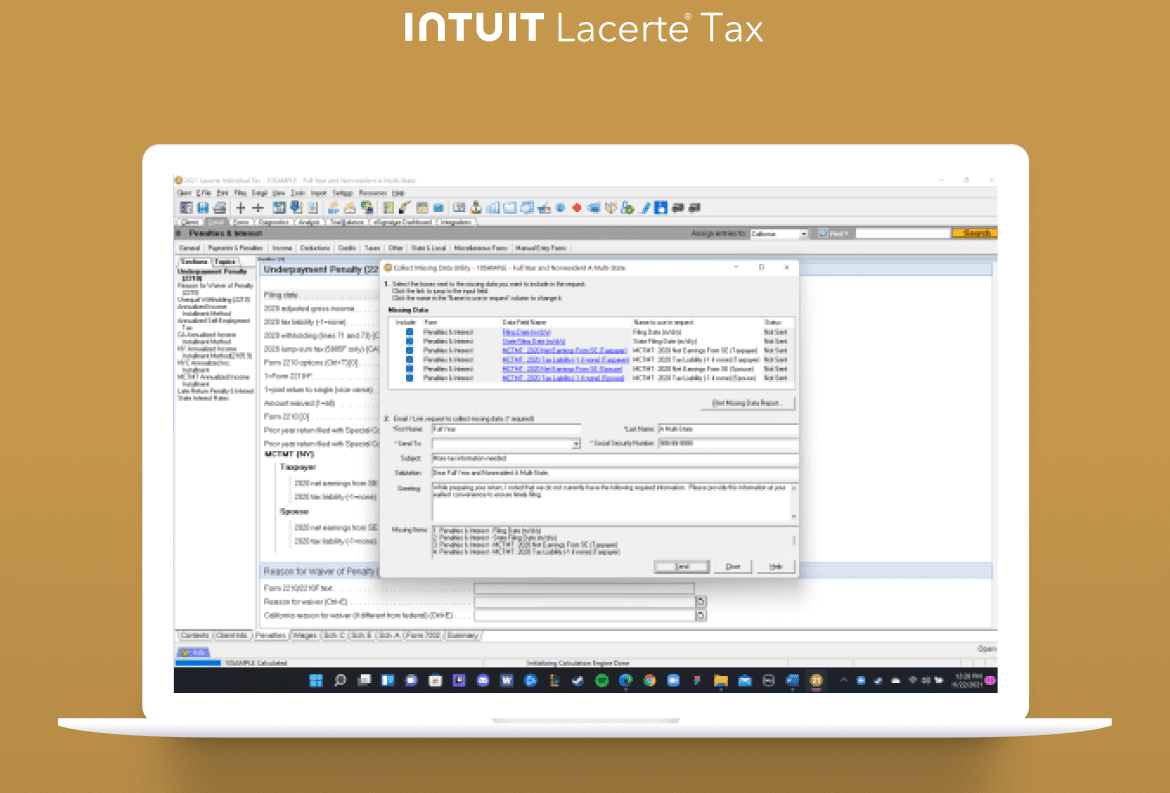Image resolution: width=1170 pixels, height=793 pixels.
Task: Open the Wages bottom tab
Action: coord(304,636)
